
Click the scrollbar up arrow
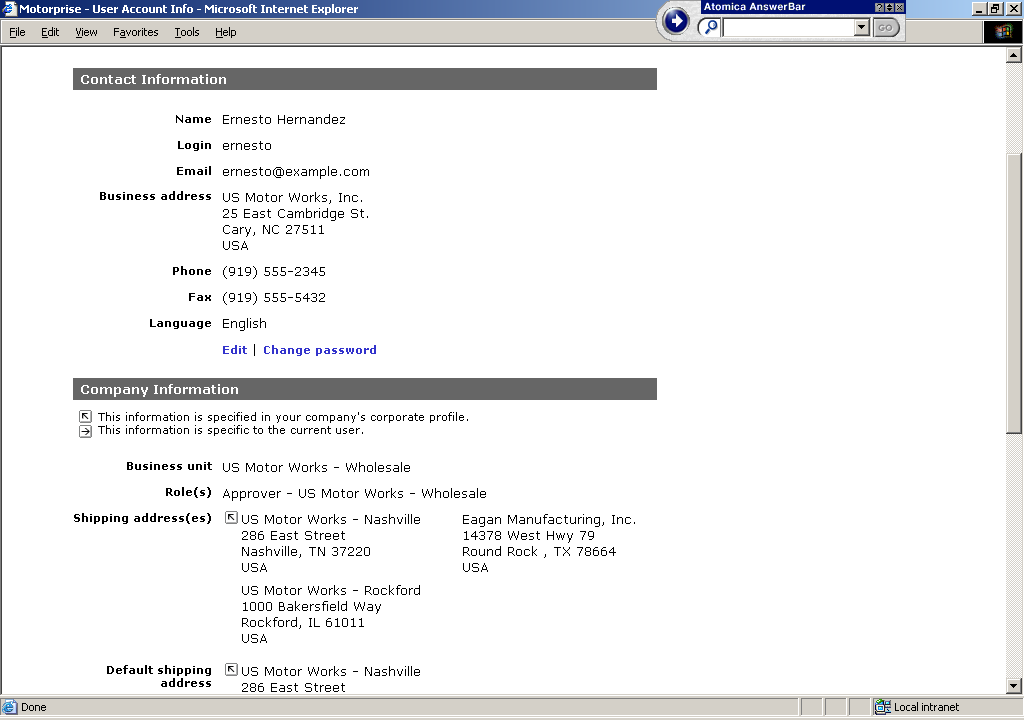click(x=1014, y=56)
